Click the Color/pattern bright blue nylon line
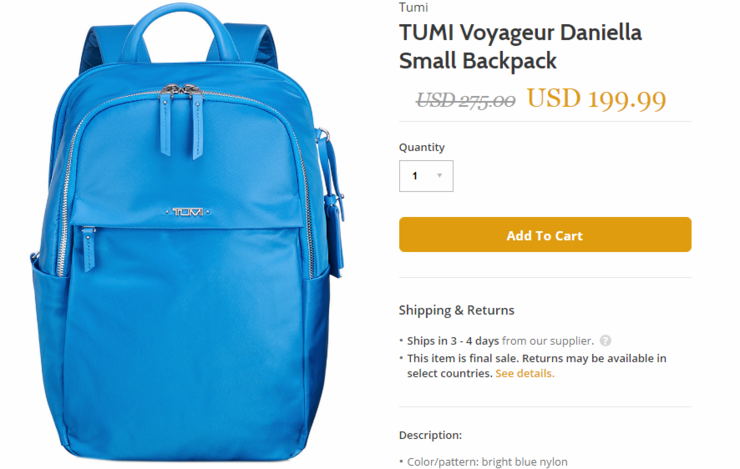Image resolution: width=740 pixels, height=469 pixels. (x=487, y=461)
